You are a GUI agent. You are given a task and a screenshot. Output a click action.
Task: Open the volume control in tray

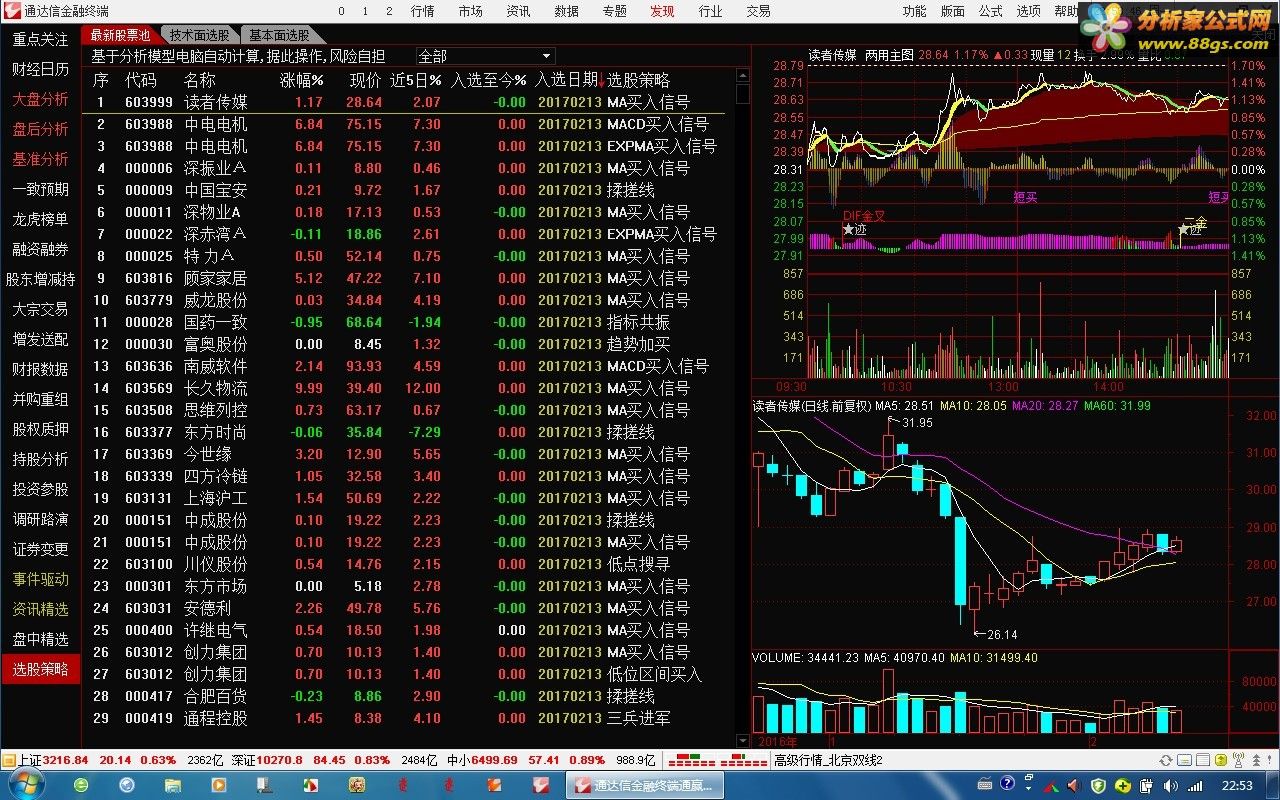pyautogui.click(x=1170, y=786)
